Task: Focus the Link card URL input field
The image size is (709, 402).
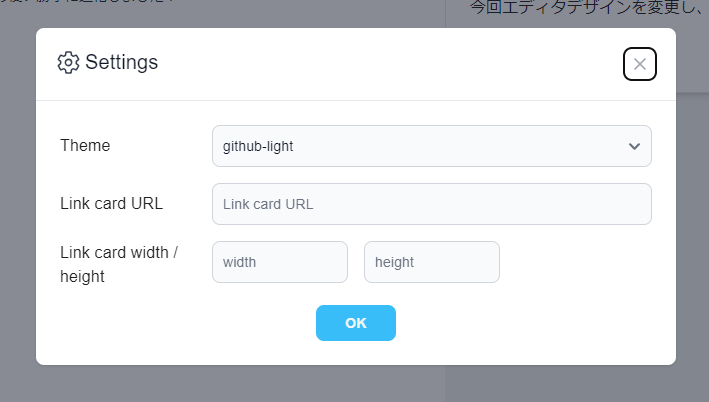Action: (431, 204)
